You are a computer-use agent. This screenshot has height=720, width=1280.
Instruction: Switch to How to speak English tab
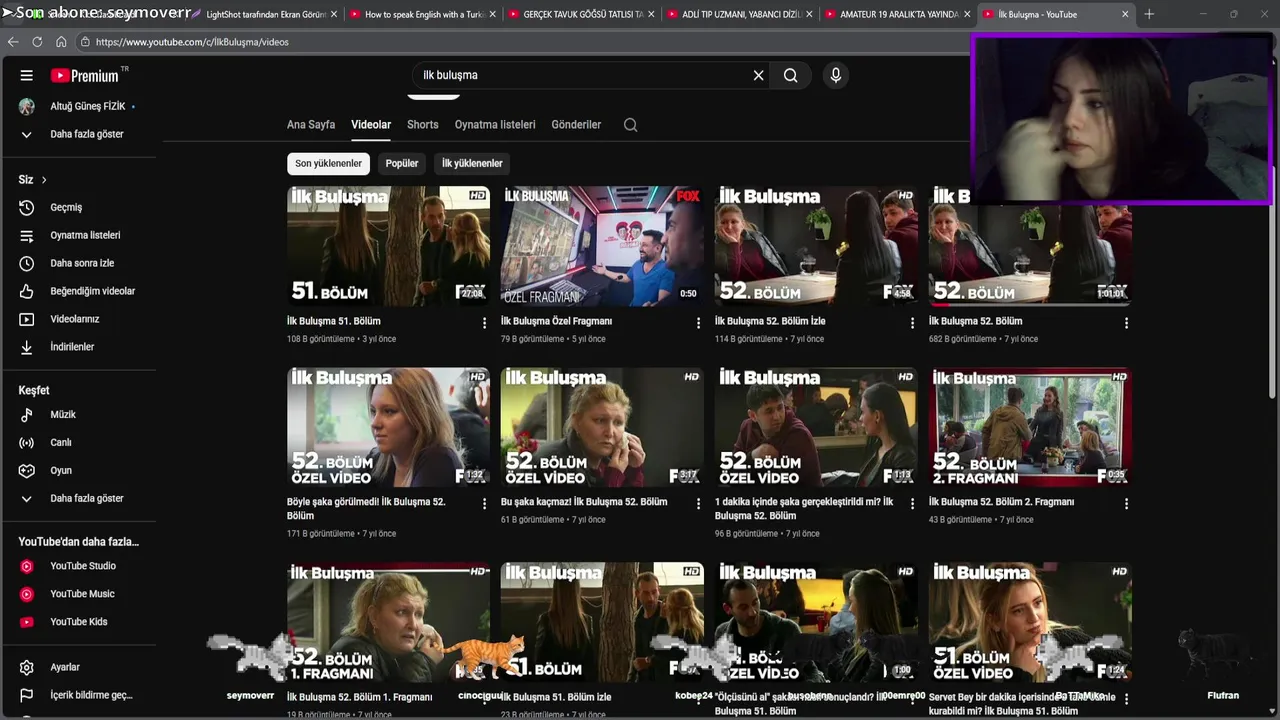[x=424, y=14]
